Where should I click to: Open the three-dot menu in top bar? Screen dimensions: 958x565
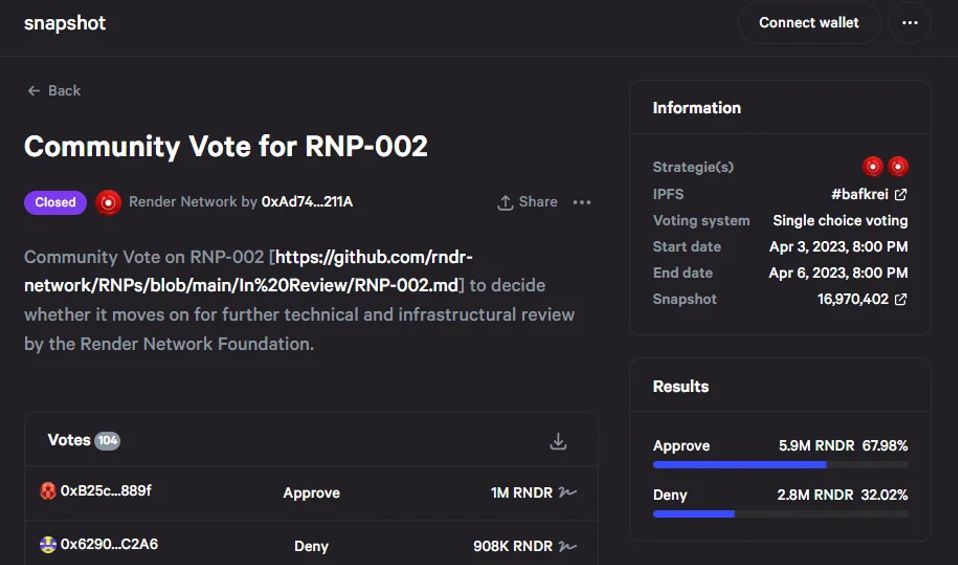(909, 23)
